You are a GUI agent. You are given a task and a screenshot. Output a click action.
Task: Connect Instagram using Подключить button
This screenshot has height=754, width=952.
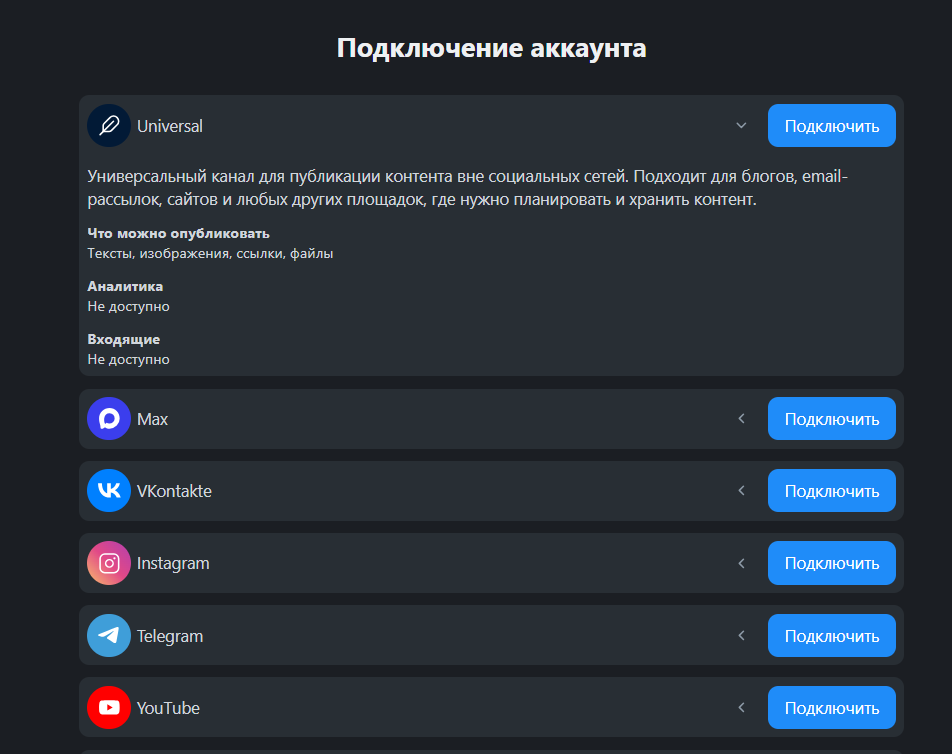pos(831,563)
